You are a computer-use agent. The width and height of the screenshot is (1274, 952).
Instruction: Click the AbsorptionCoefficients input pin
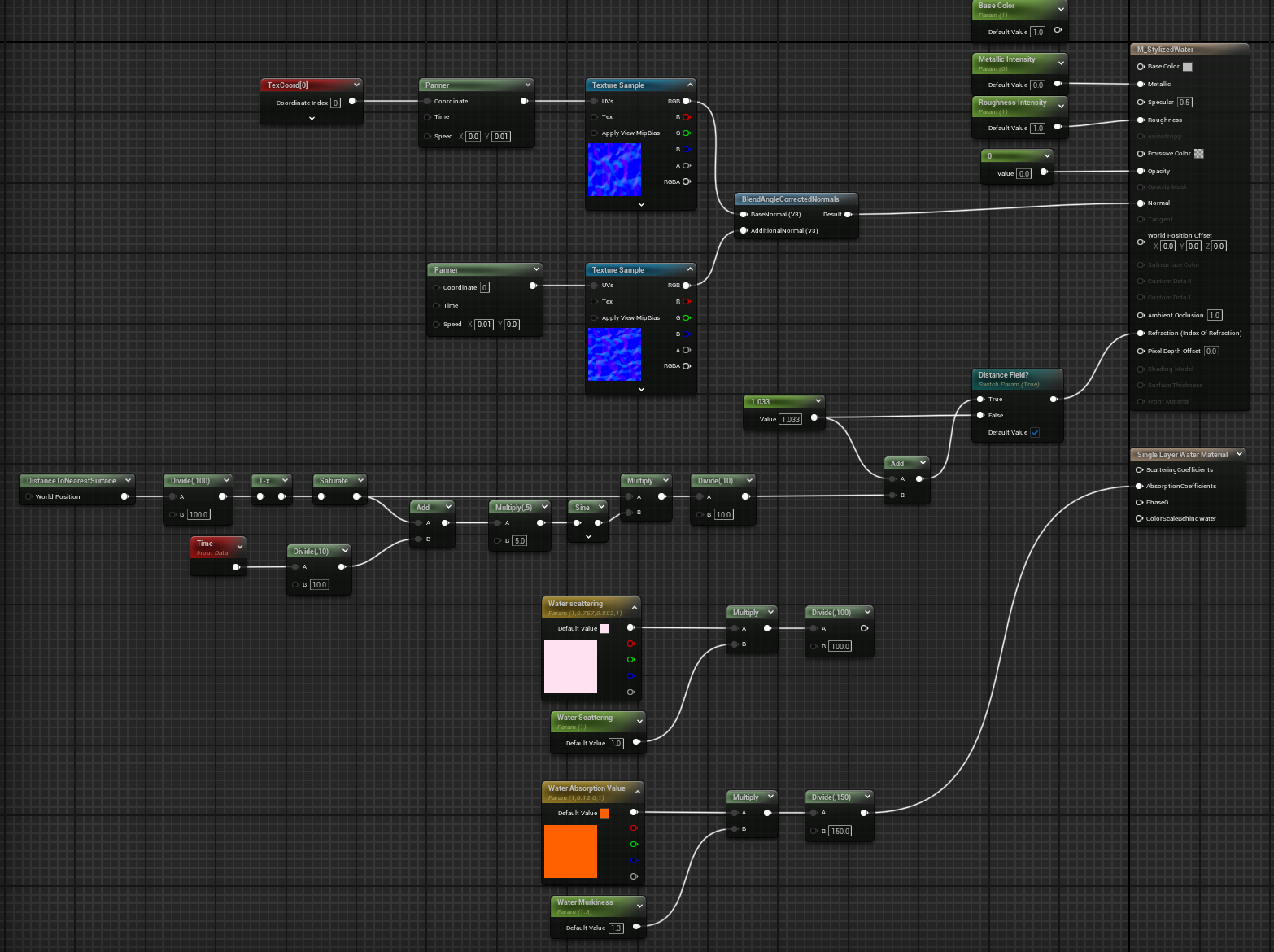[x=1140, y=487]
